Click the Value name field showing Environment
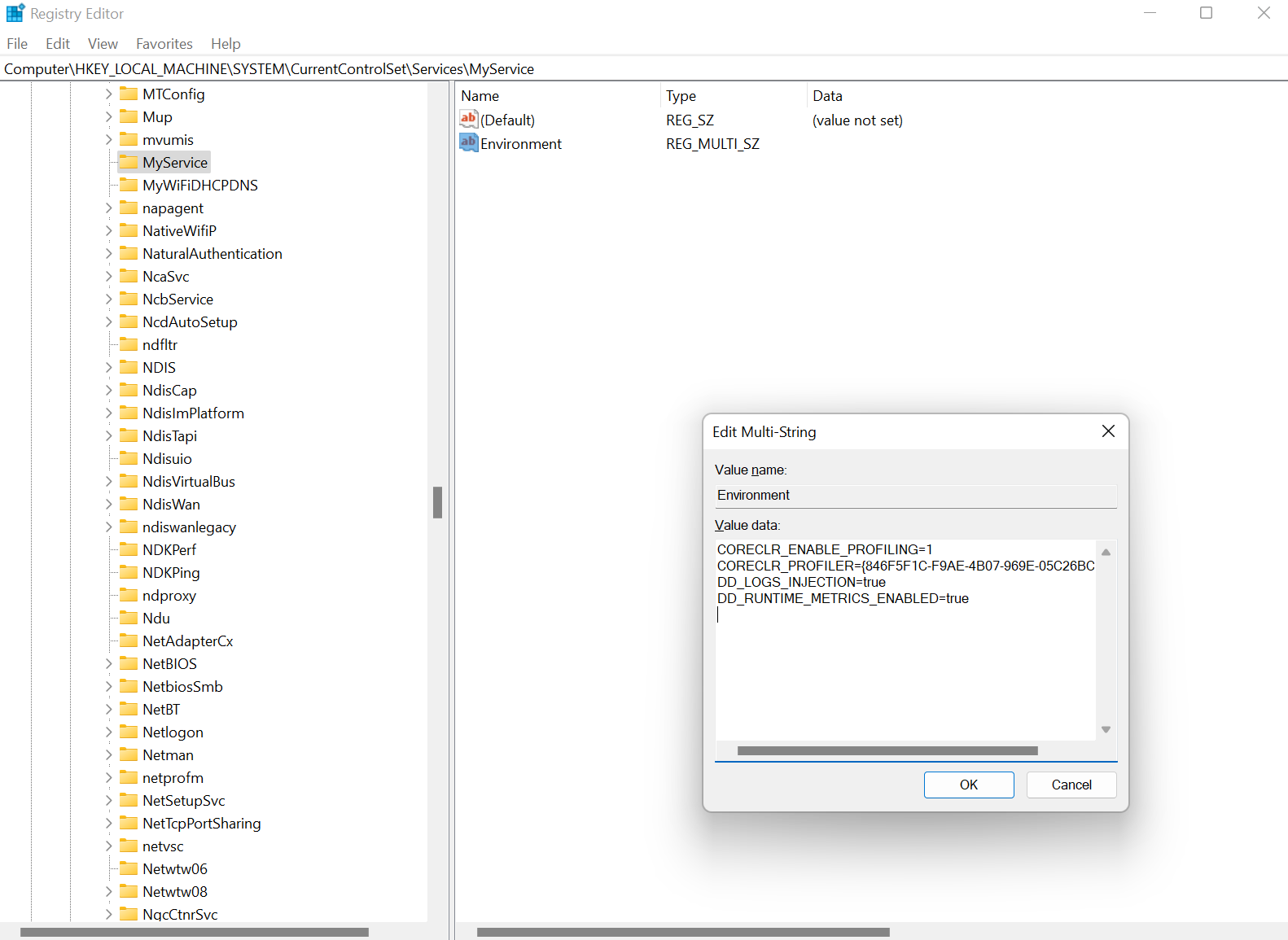The image size is (1288, 940). coord(916,496)
